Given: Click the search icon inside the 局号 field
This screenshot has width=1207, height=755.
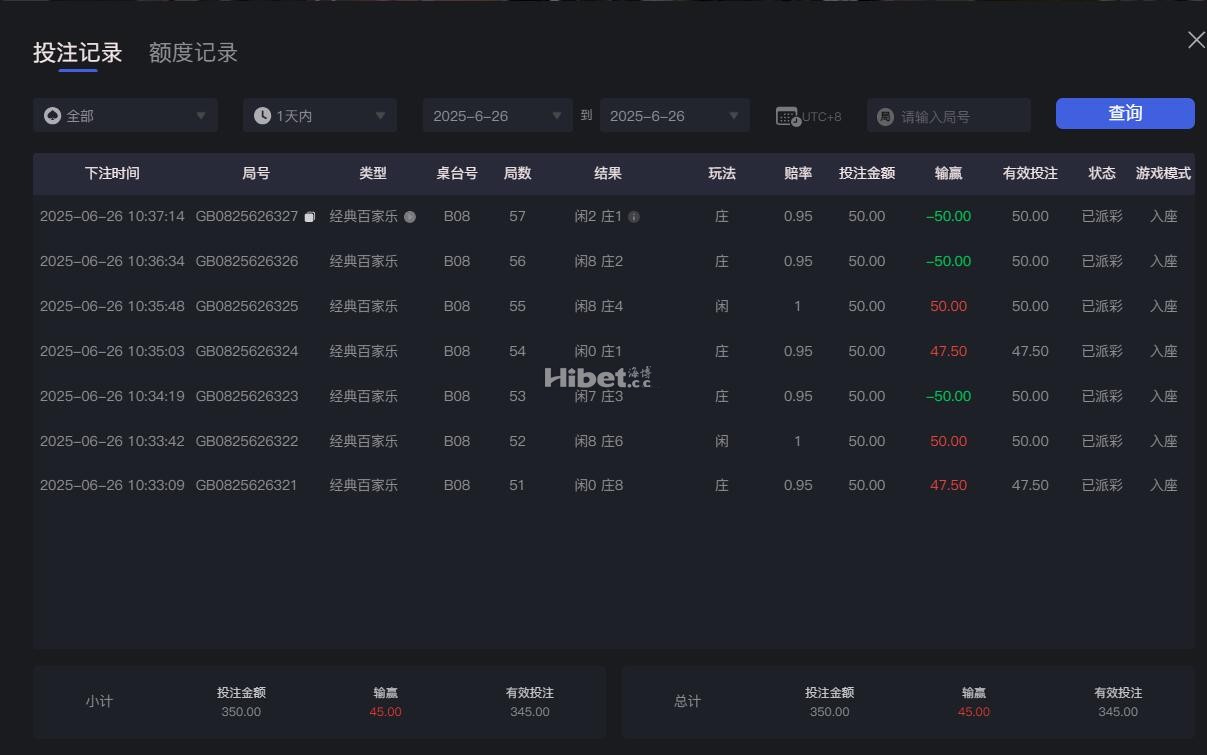Looking at the screenshot, I should (886, 115).
